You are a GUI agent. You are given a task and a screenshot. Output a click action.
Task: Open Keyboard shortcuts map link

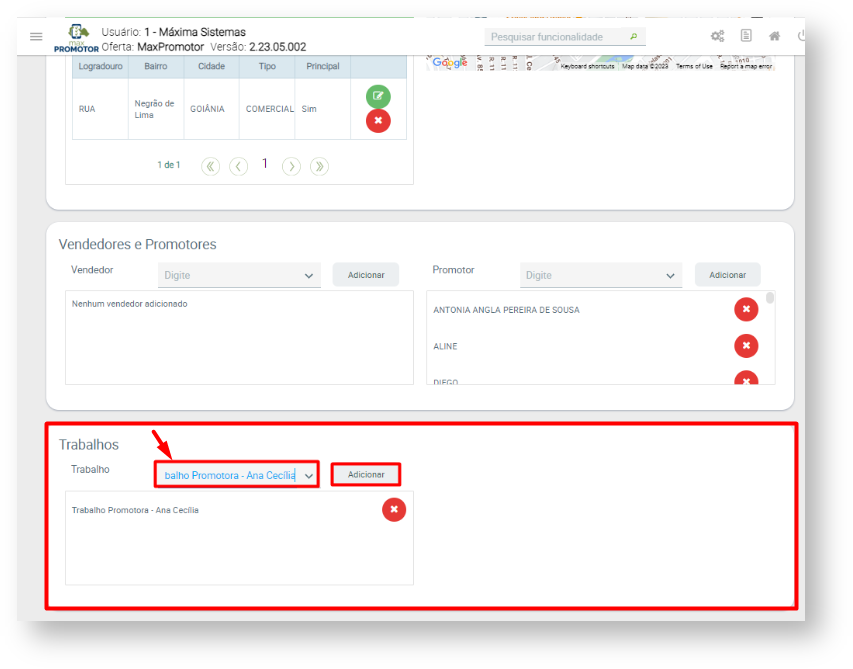tap(588, 66)
